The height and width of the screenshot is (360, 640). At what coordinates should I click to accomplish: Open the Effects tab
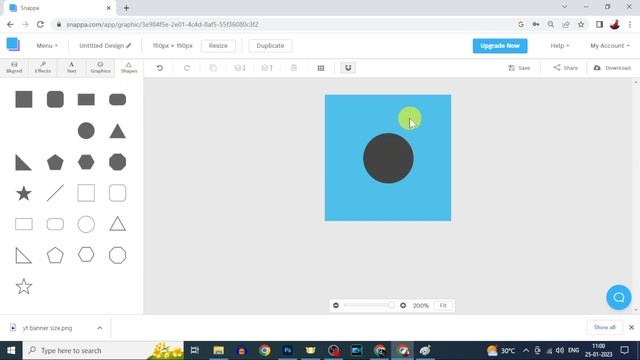[x=43, y=68]
